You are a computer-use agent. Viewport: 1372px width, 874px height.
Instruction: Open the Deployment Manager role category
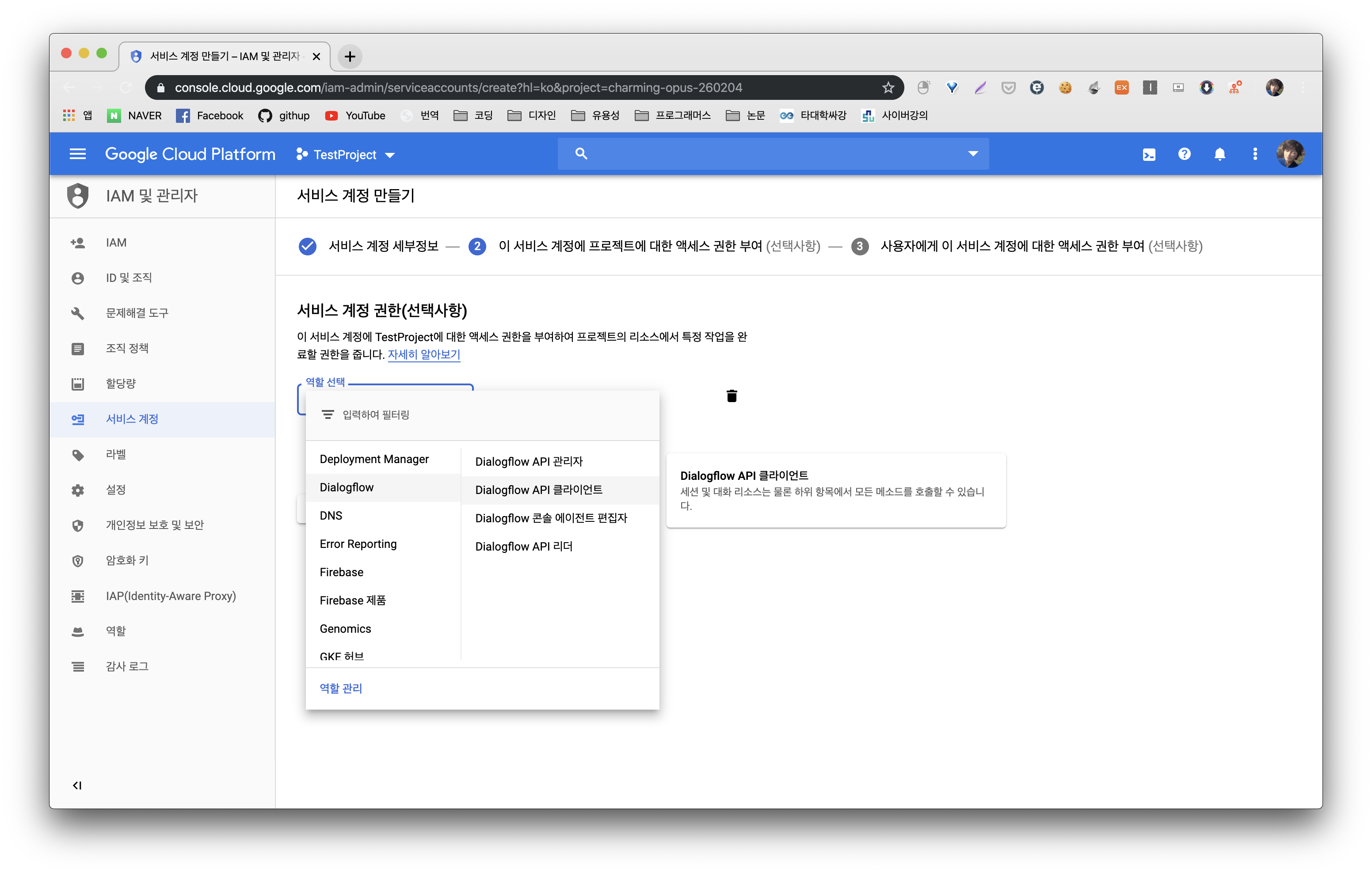click(x=374, y=459)
